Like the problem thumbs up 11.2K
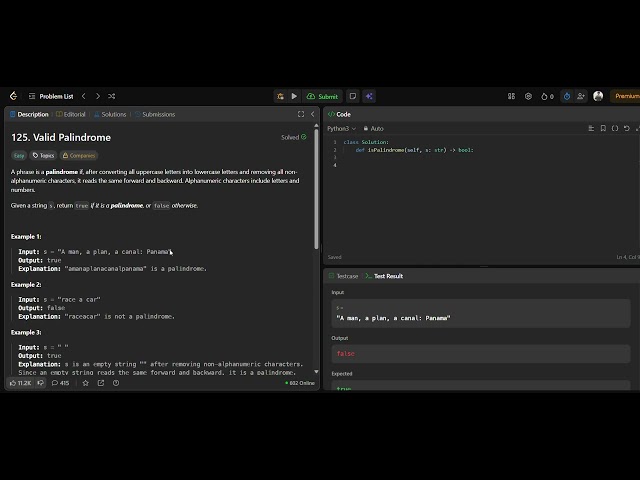 pos(20,383)
